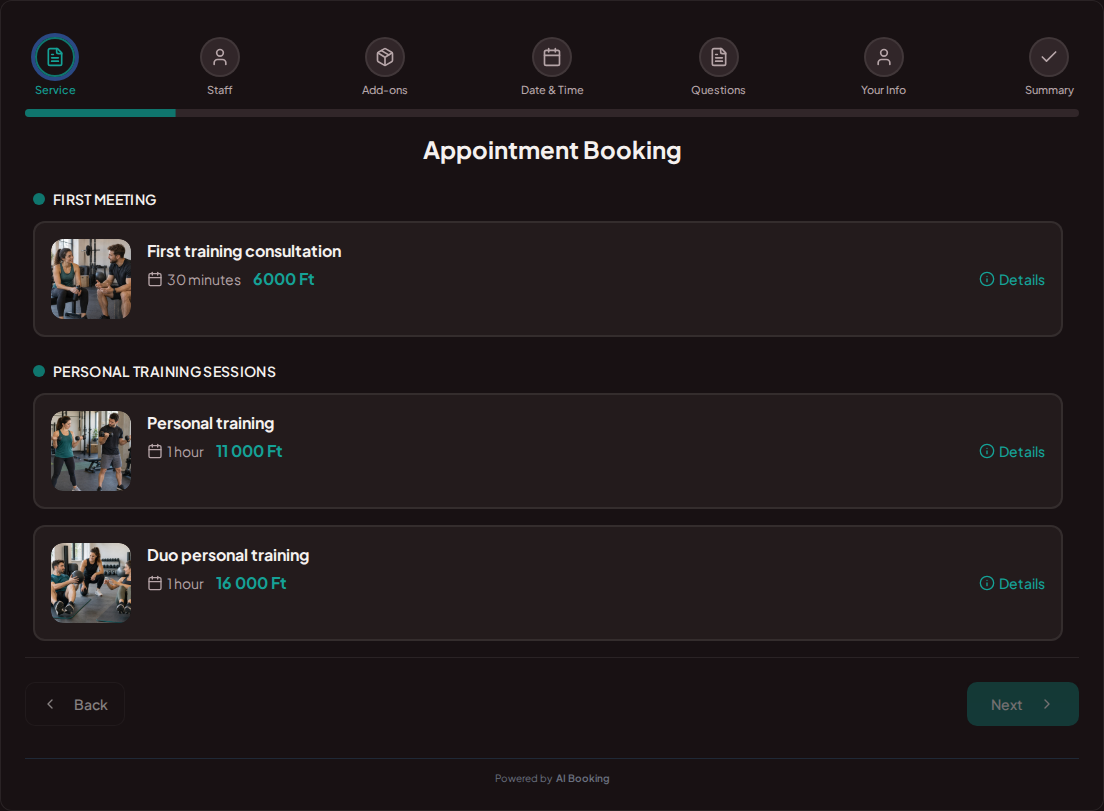The height and width of the screenshot is (811, 1104).
Task: Open the AI Booking footer link
Action: [x=582, y=779]
